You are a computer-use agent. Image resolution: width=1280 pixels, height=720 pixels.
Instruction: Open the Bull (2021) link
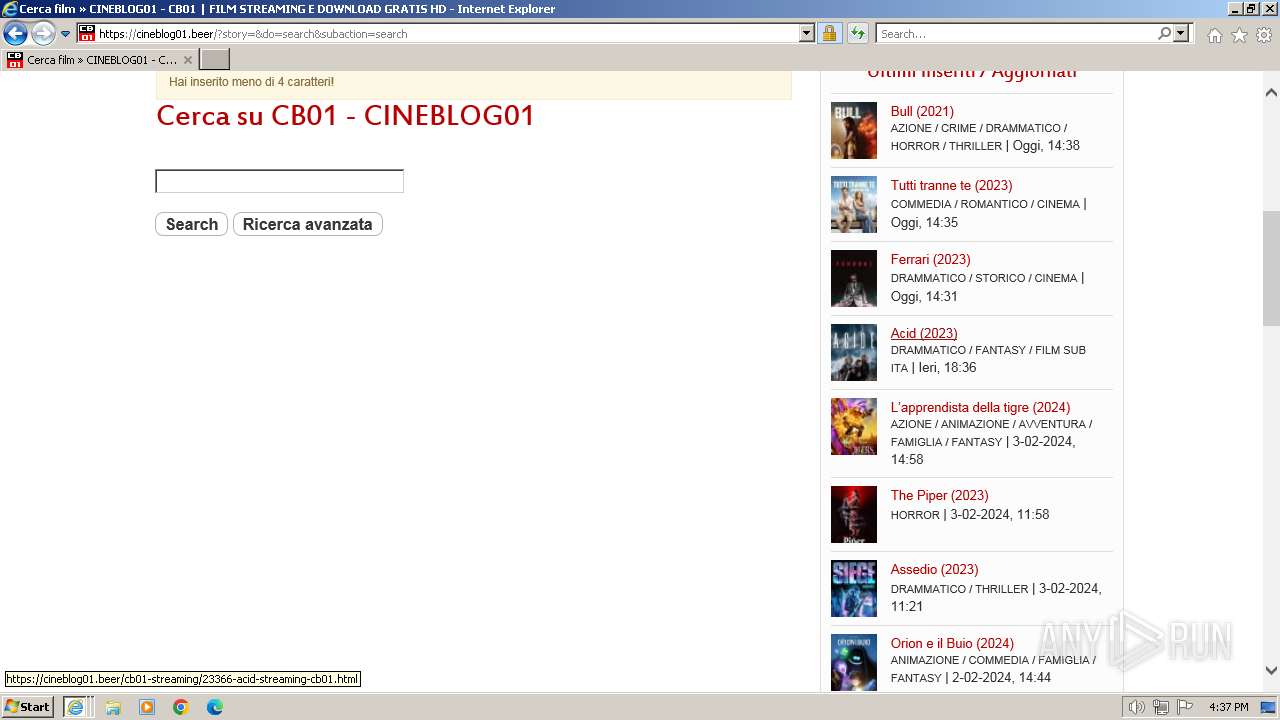(x=922, y=111)
